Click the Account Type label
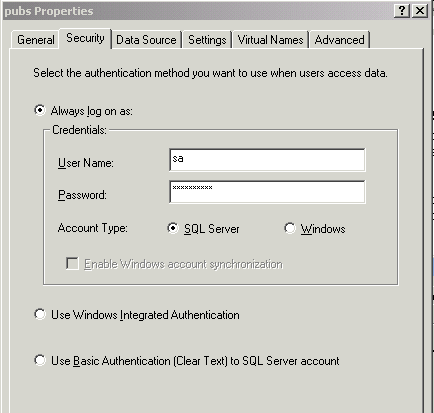The width and height of the screenshot is (434, 413). 93,228
